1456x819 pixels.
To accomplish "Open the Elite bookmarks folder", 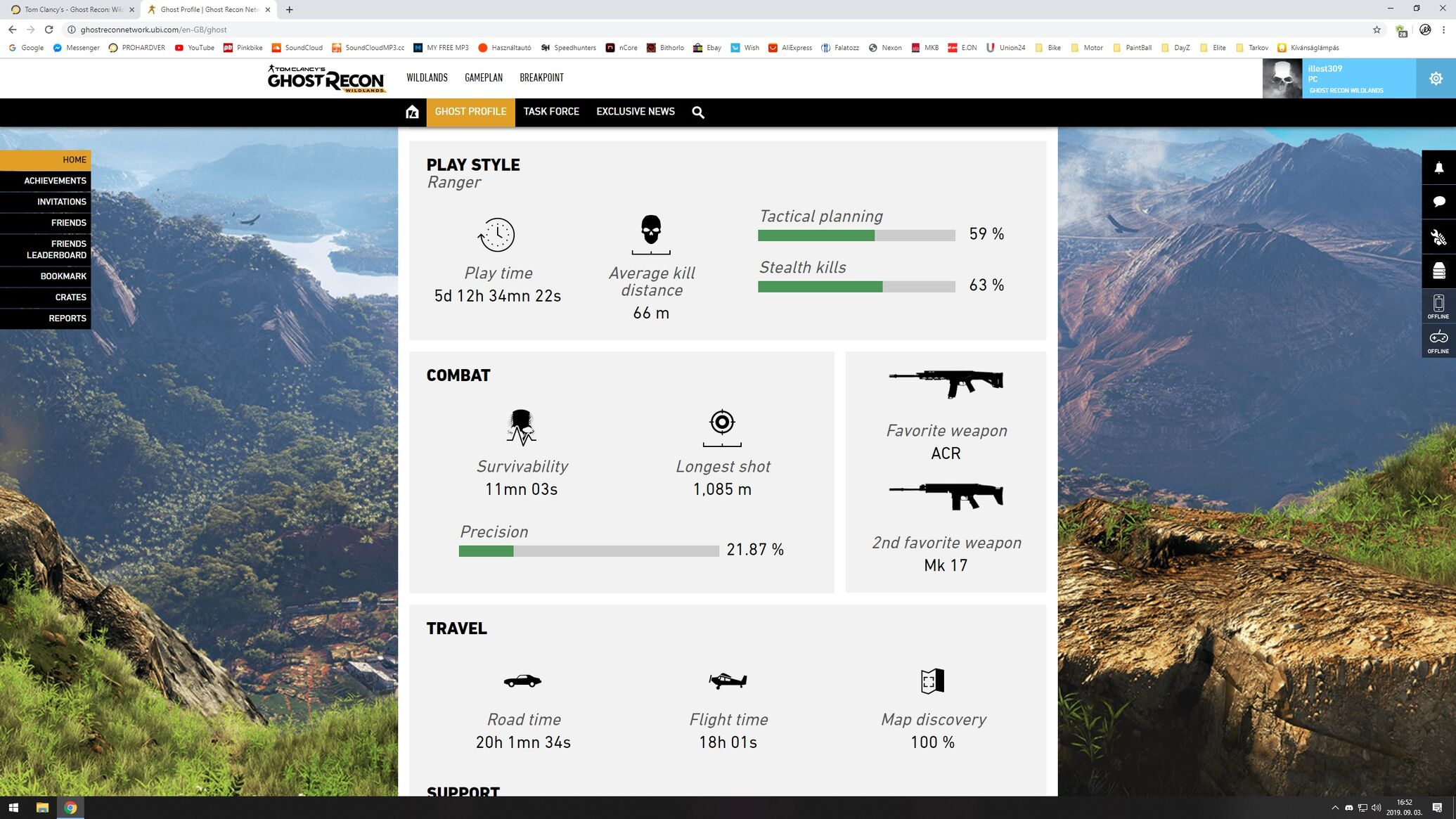I will 1213,48.
